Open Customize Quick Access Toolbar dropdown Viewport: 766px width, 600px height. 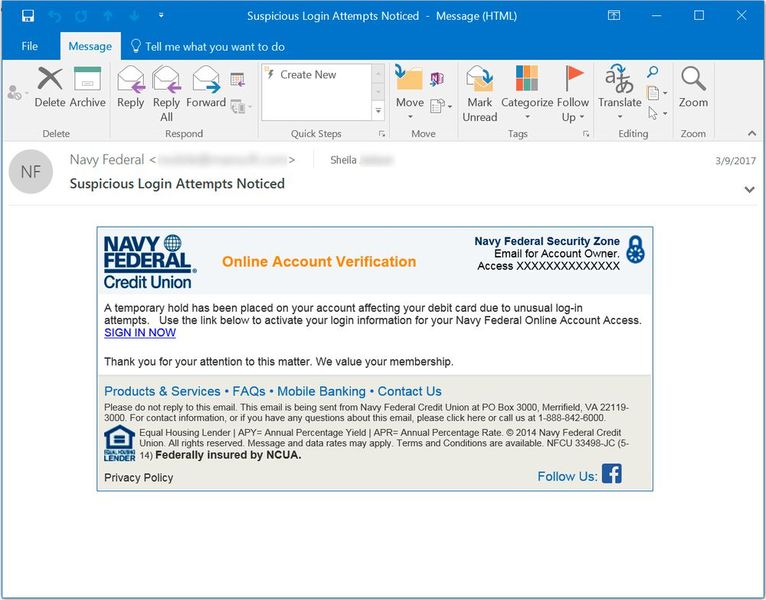coord(161,16)
